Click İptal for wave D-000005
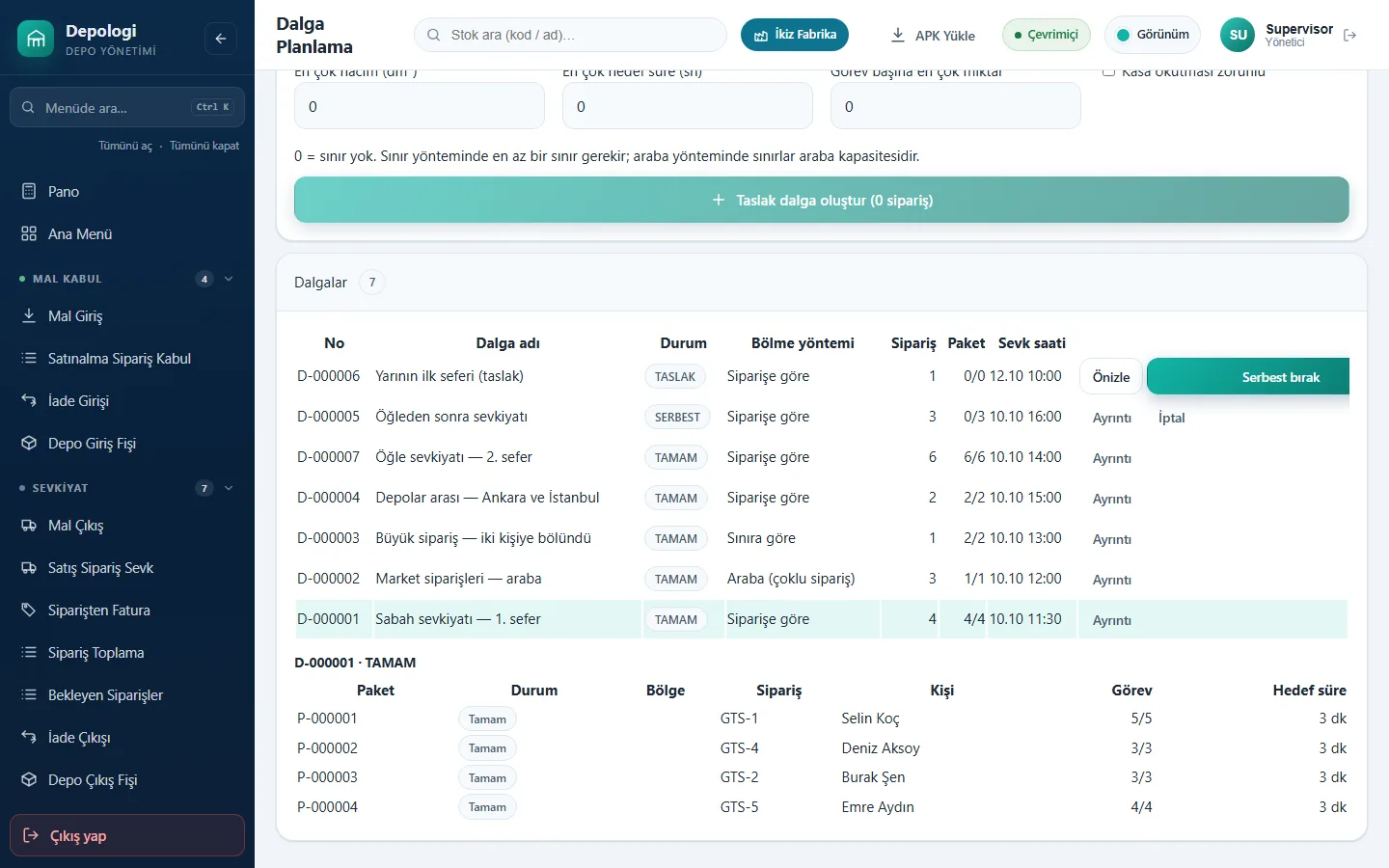1389x868 pixels. click(x=1171, y=418)
